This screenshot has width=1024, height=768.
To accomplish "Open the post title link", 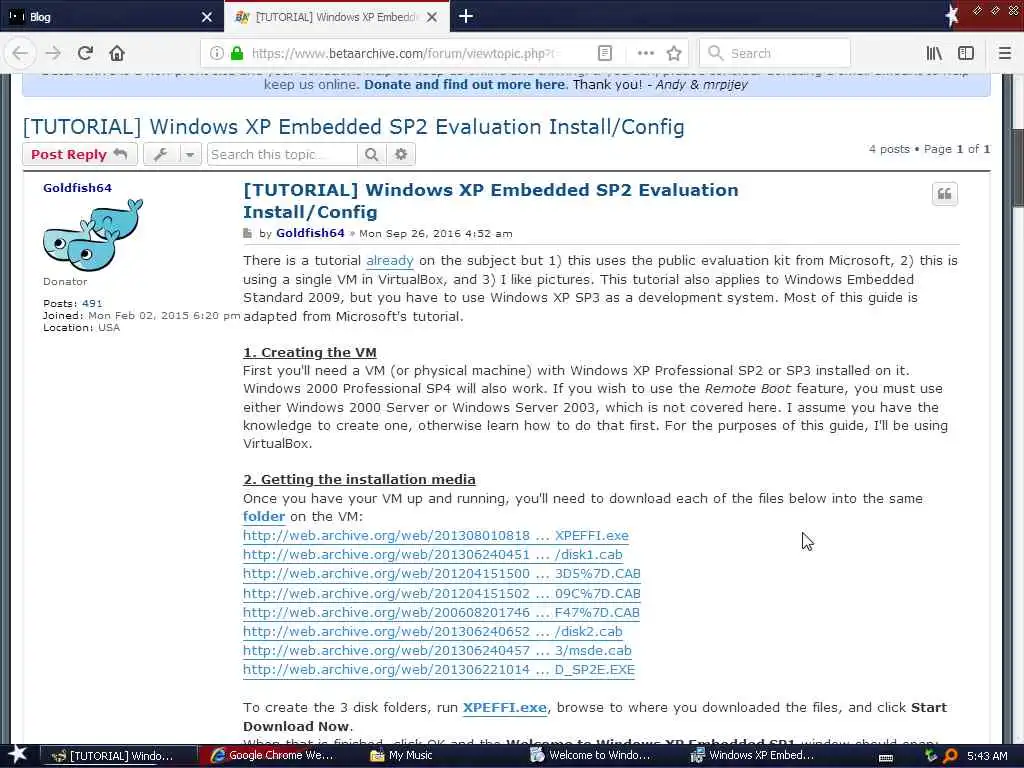I will 490,200.
